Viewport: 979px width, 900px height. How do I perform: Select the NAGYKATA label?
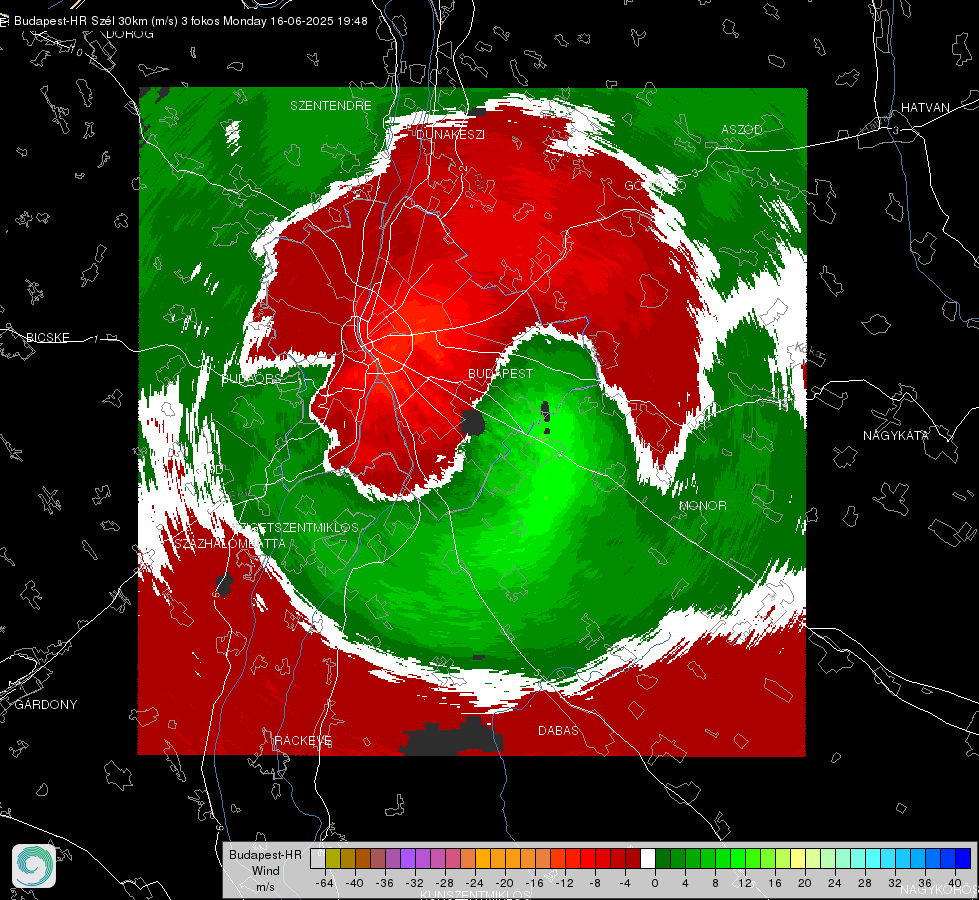(x=896, y=435)
